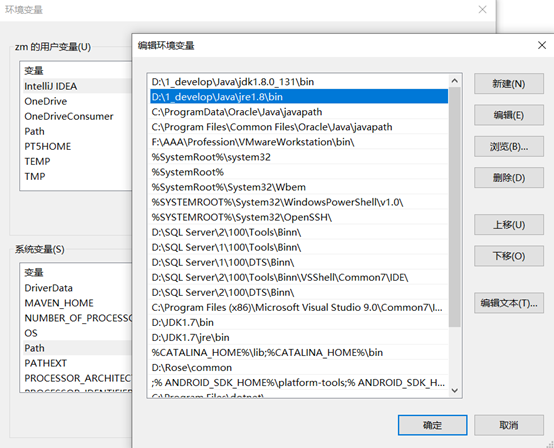Open 编辑文本(T)... text editor
Screen dimensions: 554x448
508,303
